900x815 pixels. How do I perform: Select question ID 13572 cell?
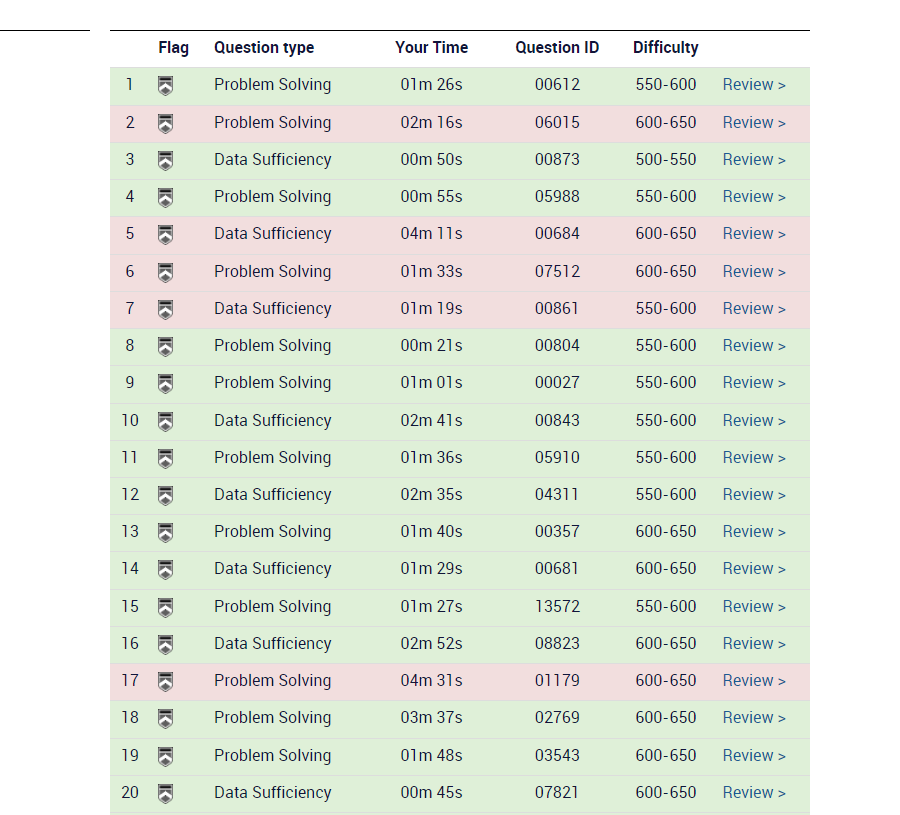[x=557, y=607]
